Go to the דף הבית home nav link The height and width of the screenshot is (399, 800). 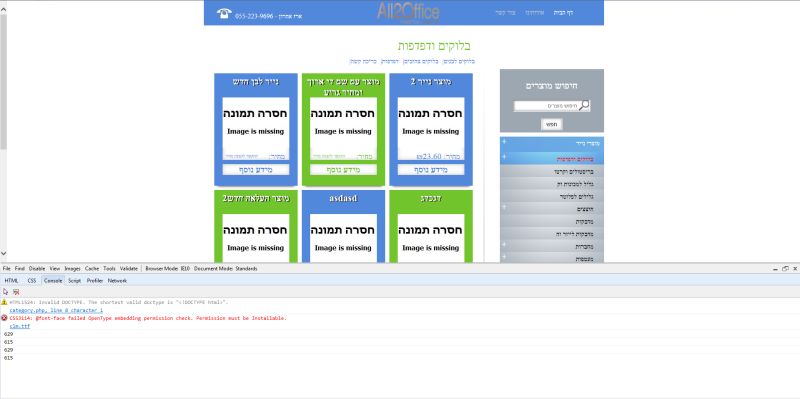(563, 13)
